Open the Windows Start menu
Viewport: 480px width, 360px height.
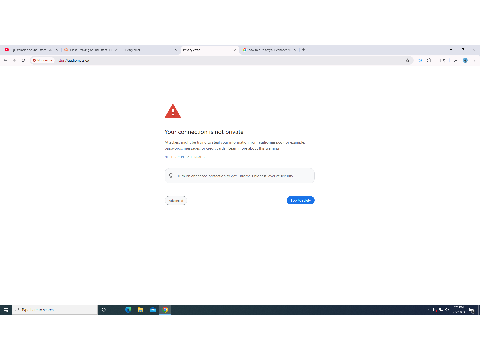coord(6,310)
